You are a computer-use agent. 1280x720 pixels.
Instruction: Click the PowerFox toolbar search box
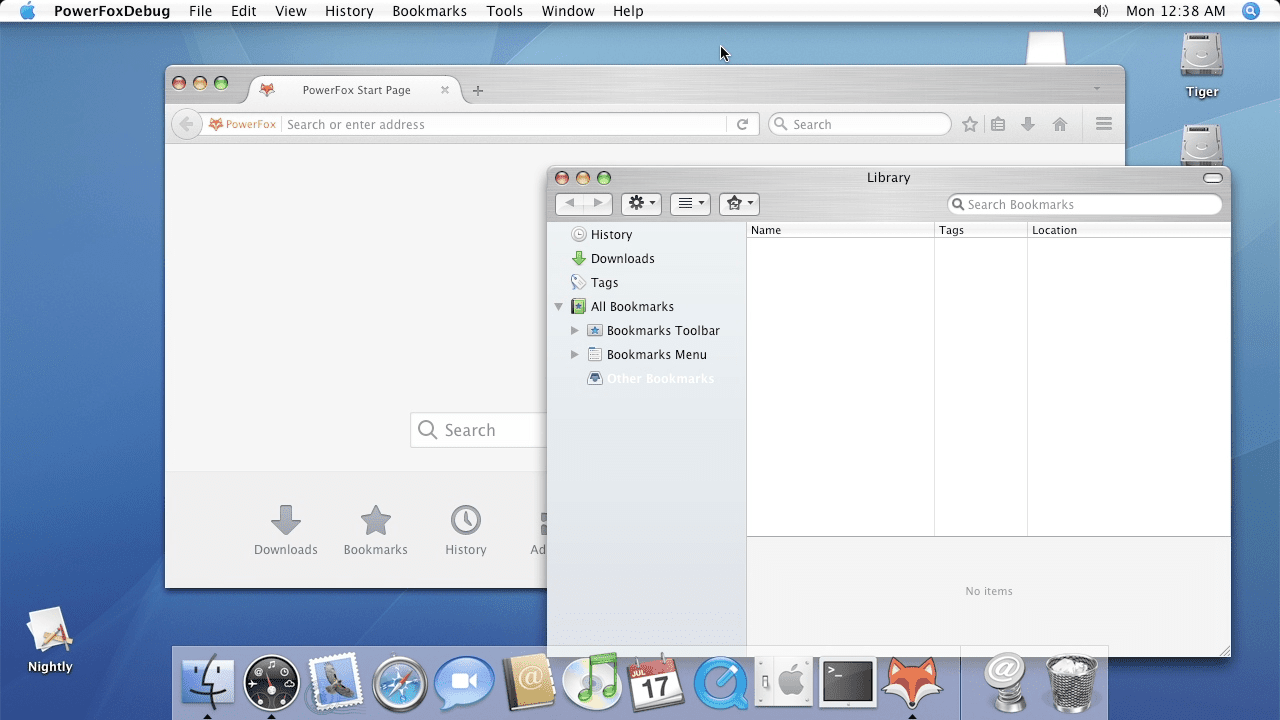point(860,124)
